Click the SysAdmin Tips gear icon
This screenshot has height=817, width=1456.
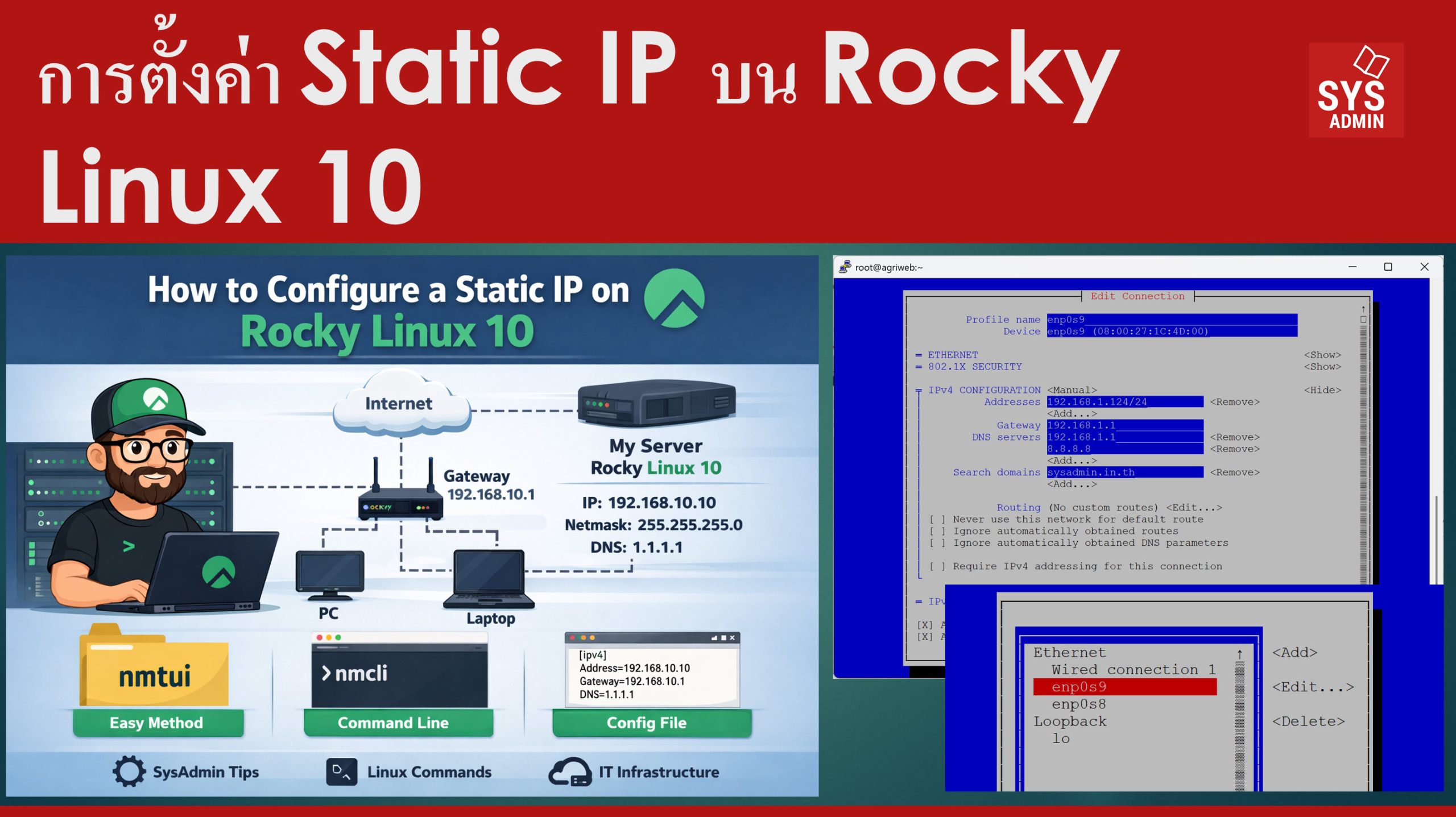(x=129, y=772)
